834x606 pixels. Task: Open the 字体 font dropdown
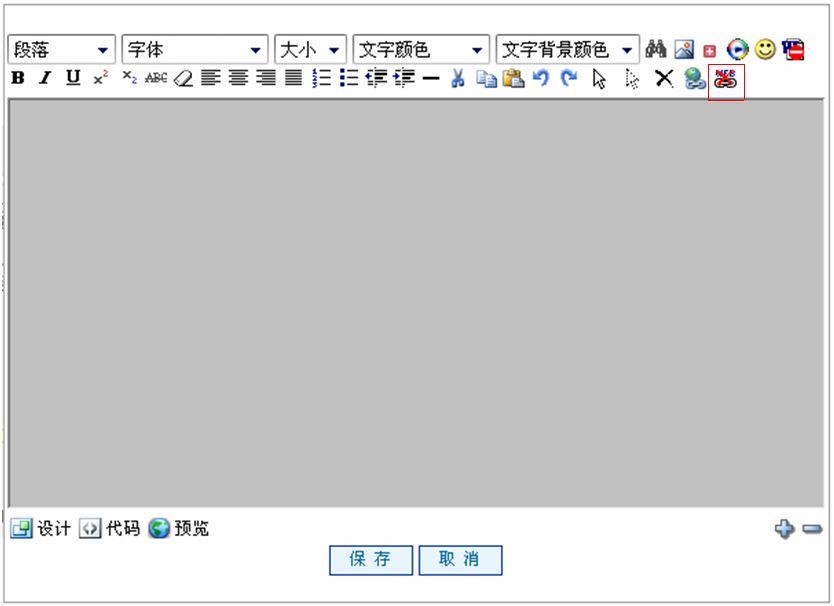pos(195,50)
